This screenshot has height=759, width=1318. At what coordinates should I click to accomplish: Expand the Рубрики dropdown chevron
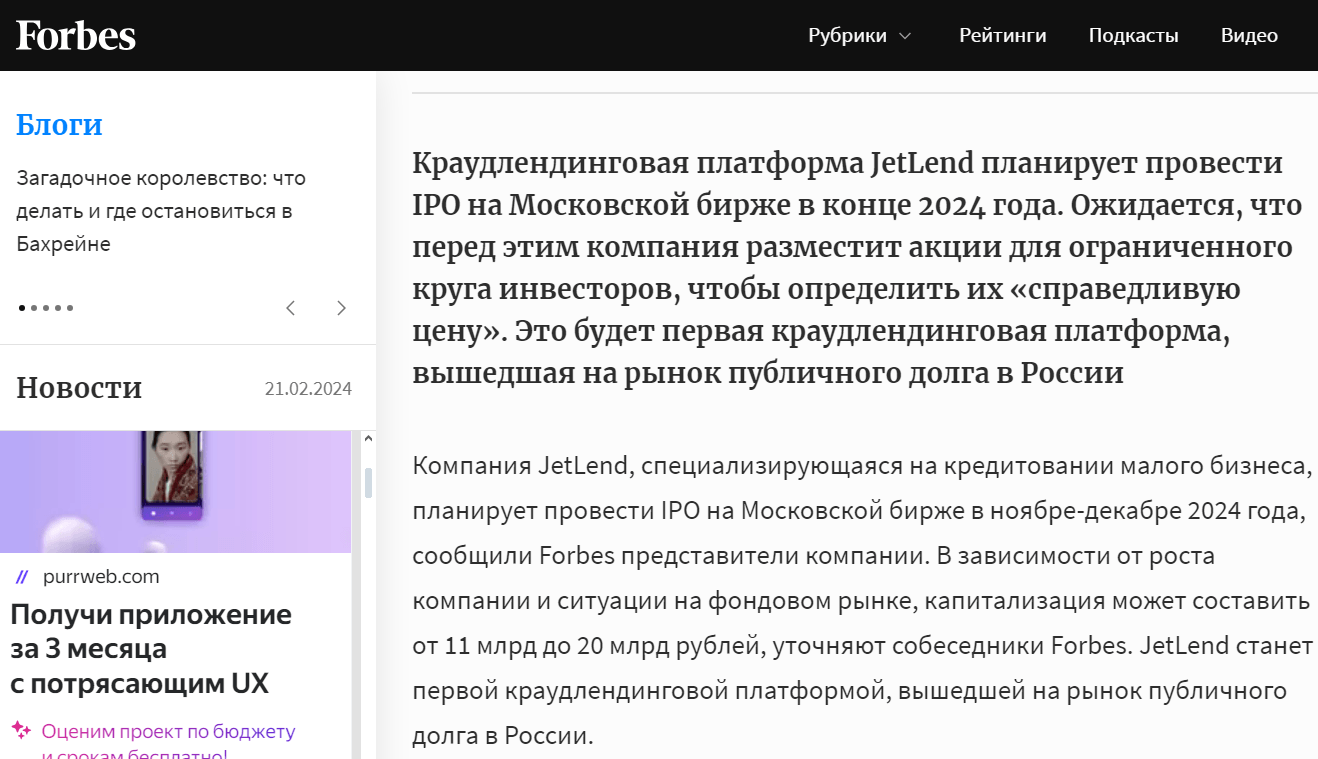[905, 36]
